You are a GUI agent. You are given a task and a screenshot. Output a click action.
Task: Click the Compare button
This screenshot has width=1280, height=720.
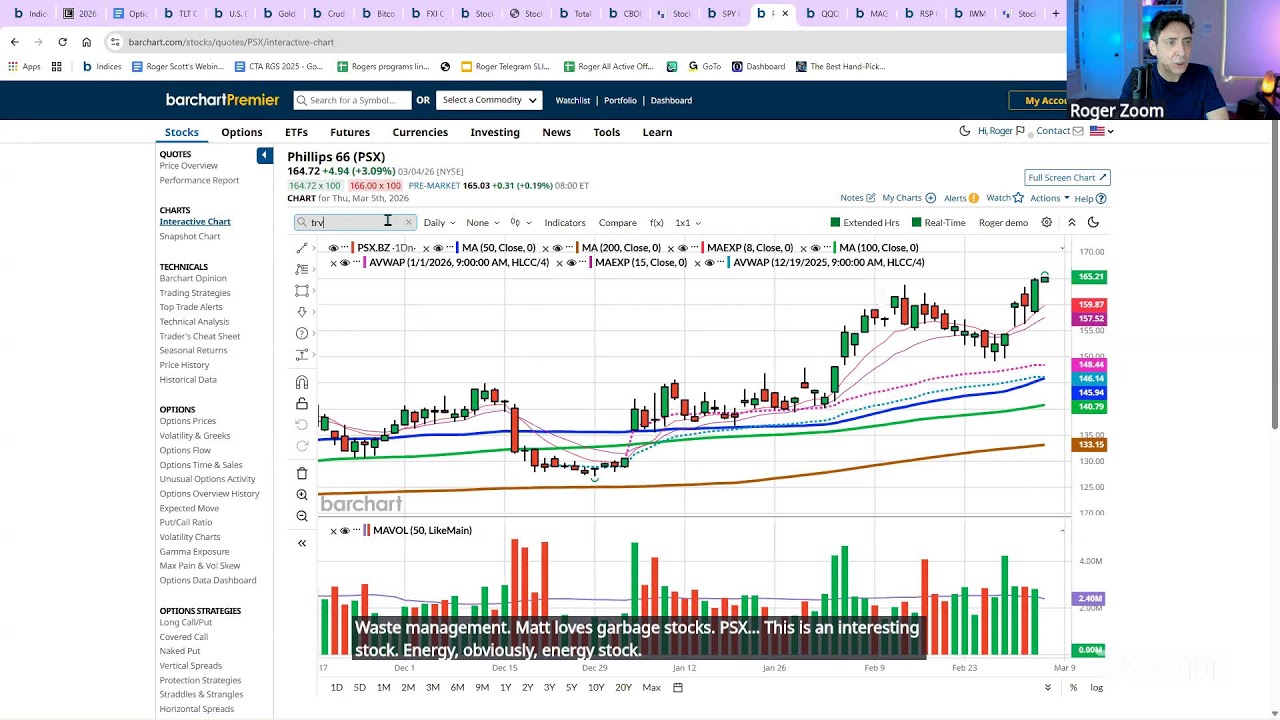618,222
